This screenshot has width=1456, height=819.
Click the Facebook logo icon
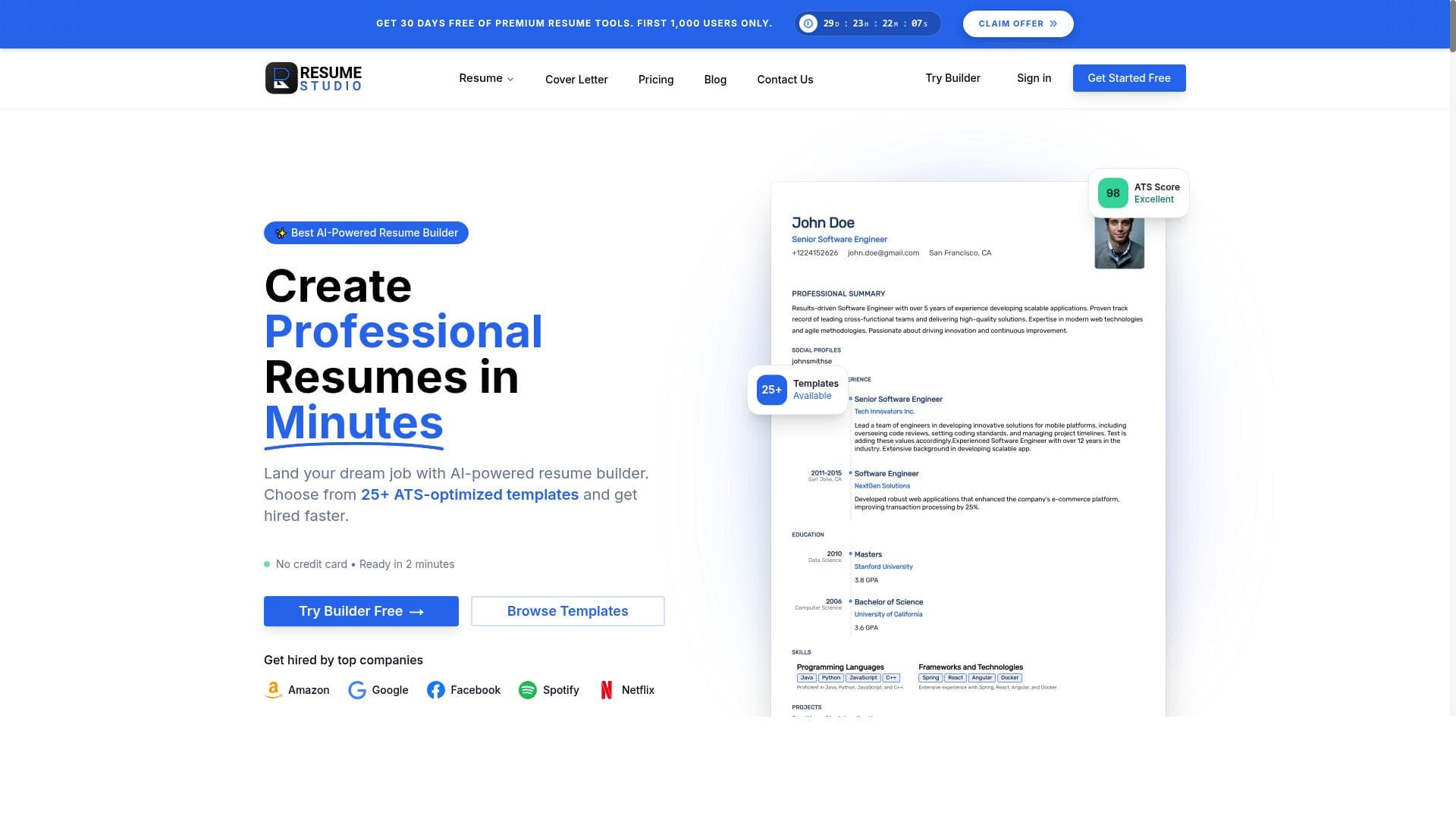tap(436, 690)
